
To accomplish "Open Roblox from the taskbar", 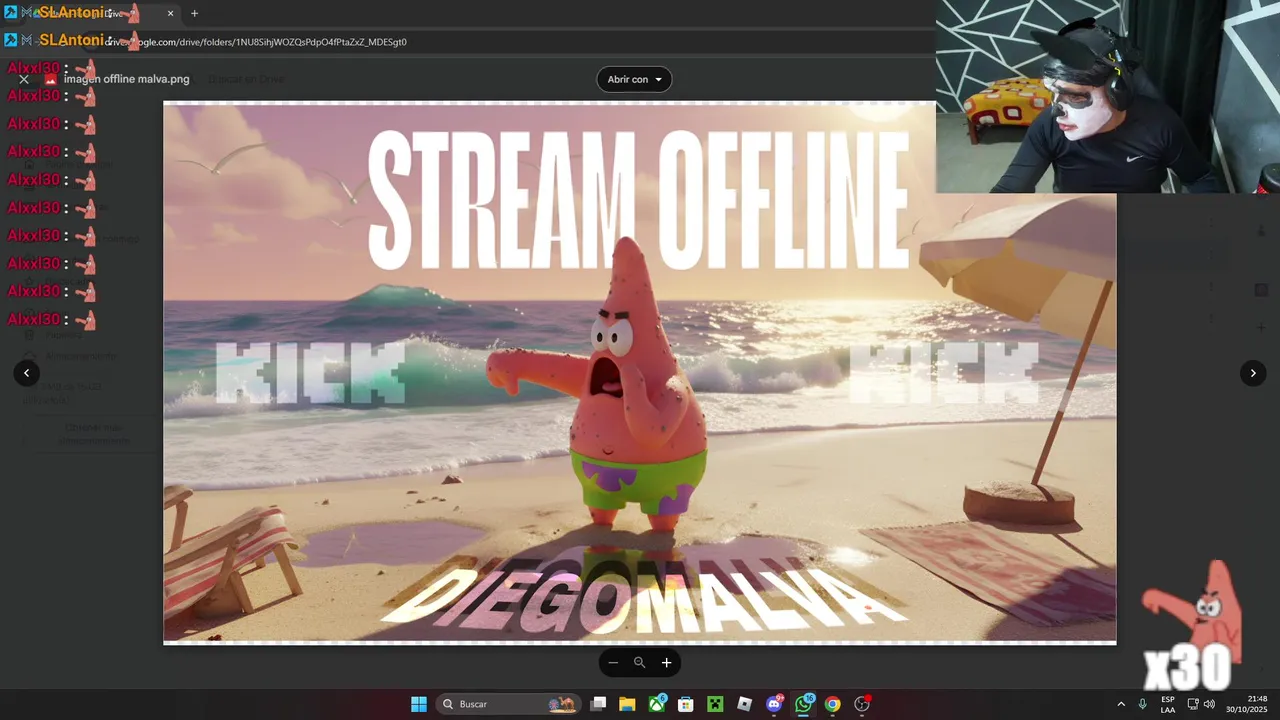I will [x=744, y=704].
